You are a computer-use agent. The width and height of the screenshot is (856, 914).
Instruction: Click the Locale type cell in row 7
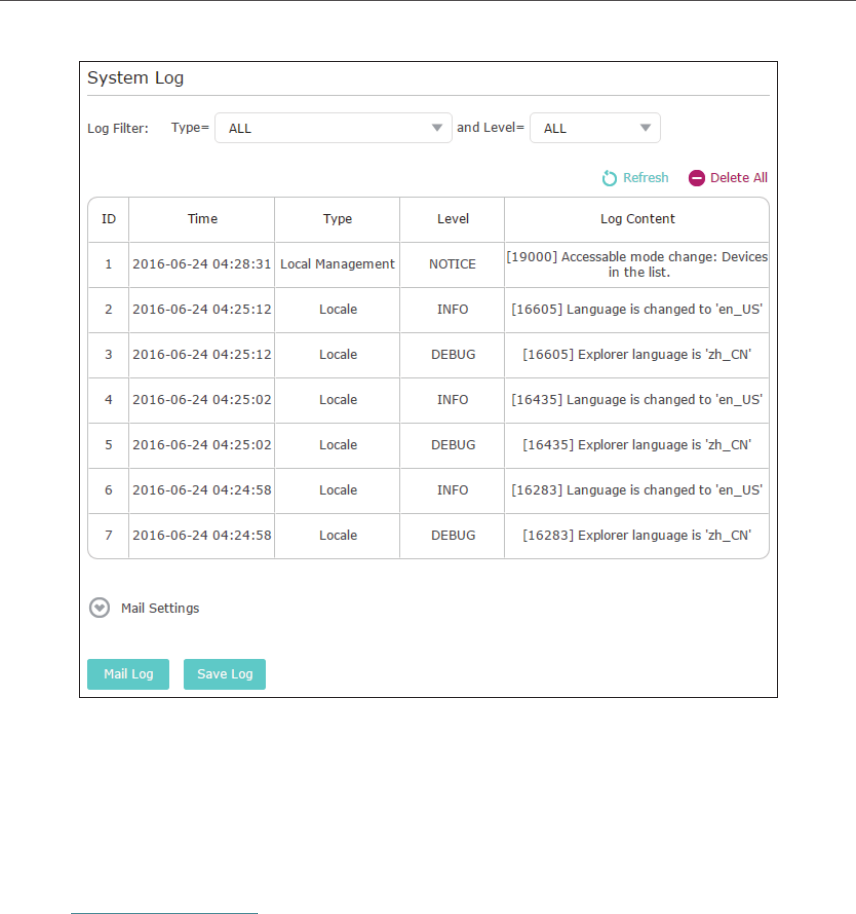point(338,535)
